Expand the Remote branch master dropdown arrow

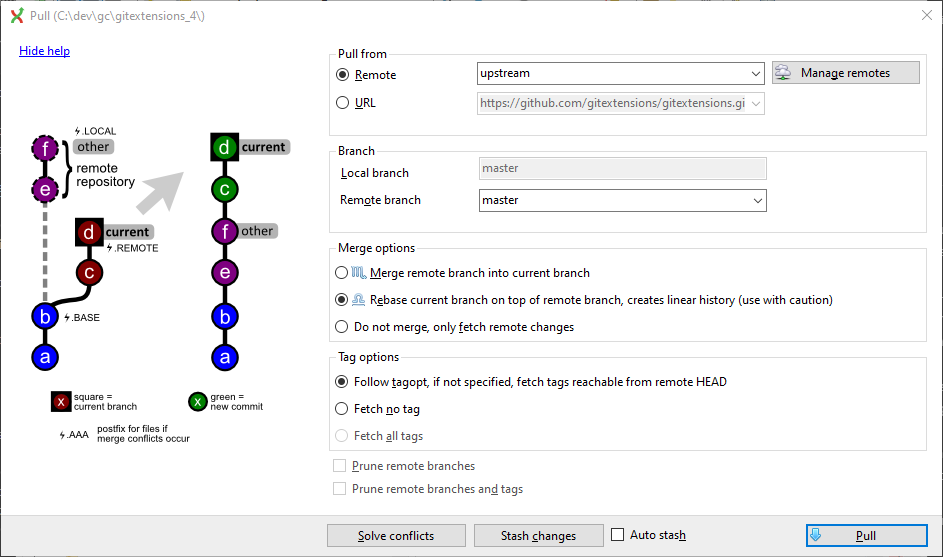[758, 200]
